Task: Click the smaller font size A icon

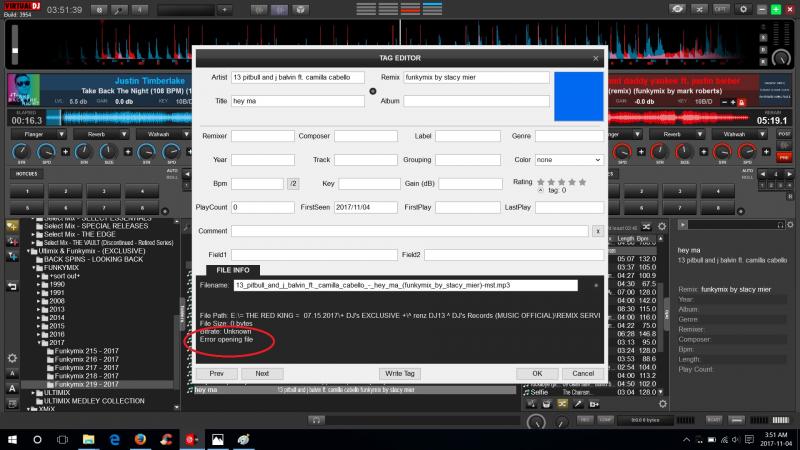Action: coord(12,373)
